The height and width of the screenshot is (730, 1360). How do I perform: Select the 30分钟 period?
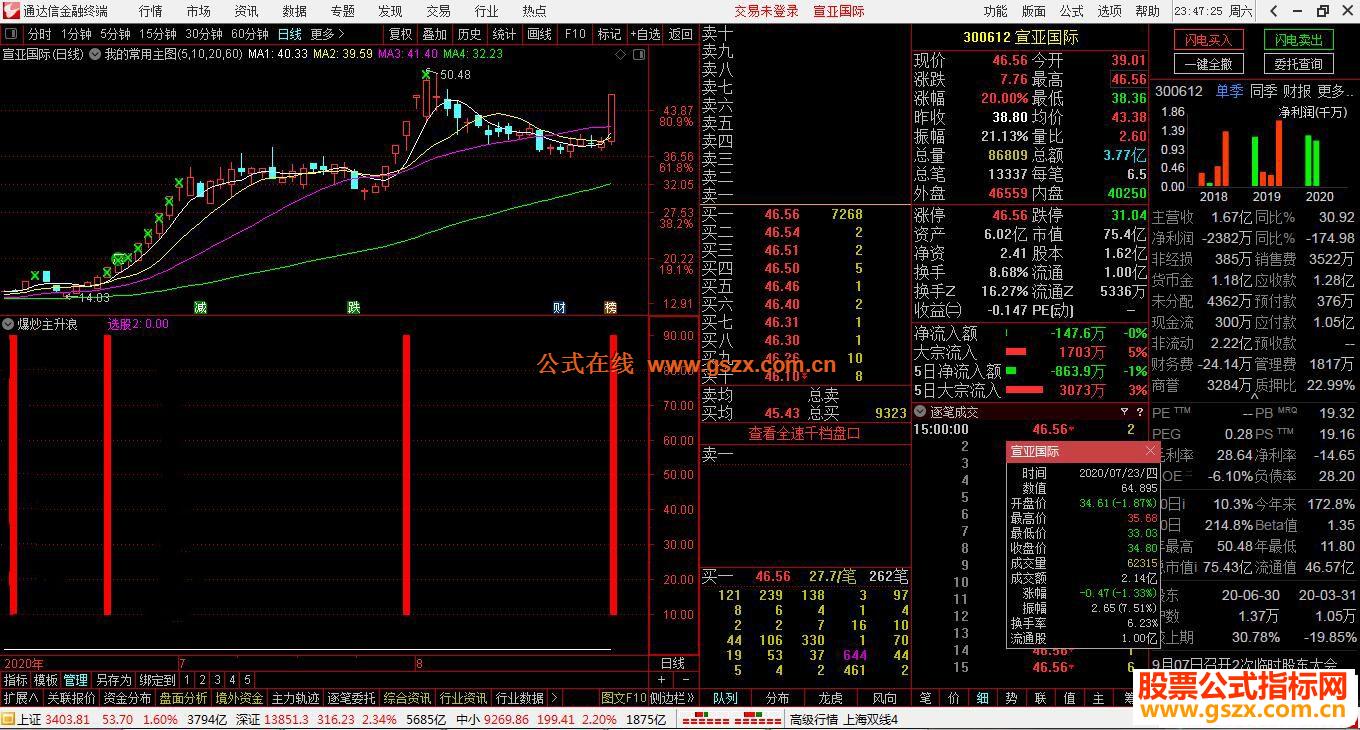[204, 34]
